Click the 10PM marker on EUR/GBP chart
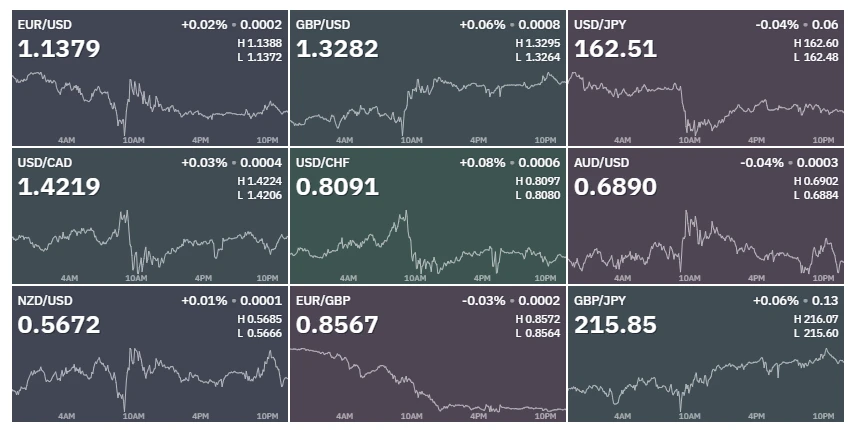This screenshot has width=851, height=430. [545, 416]
